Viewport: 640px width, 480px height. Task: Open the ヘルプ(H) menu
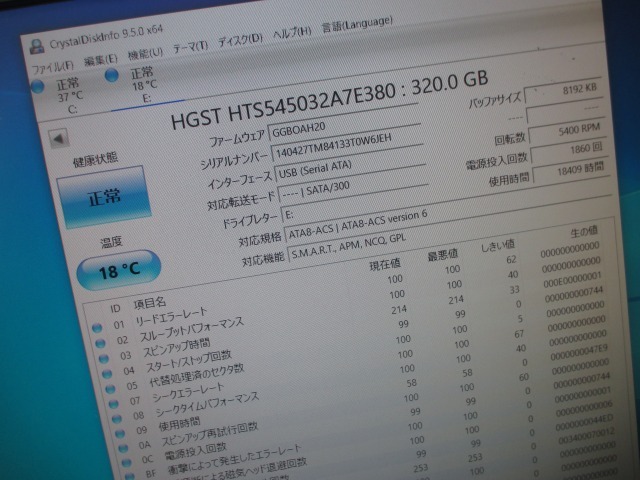pos(292,32)
